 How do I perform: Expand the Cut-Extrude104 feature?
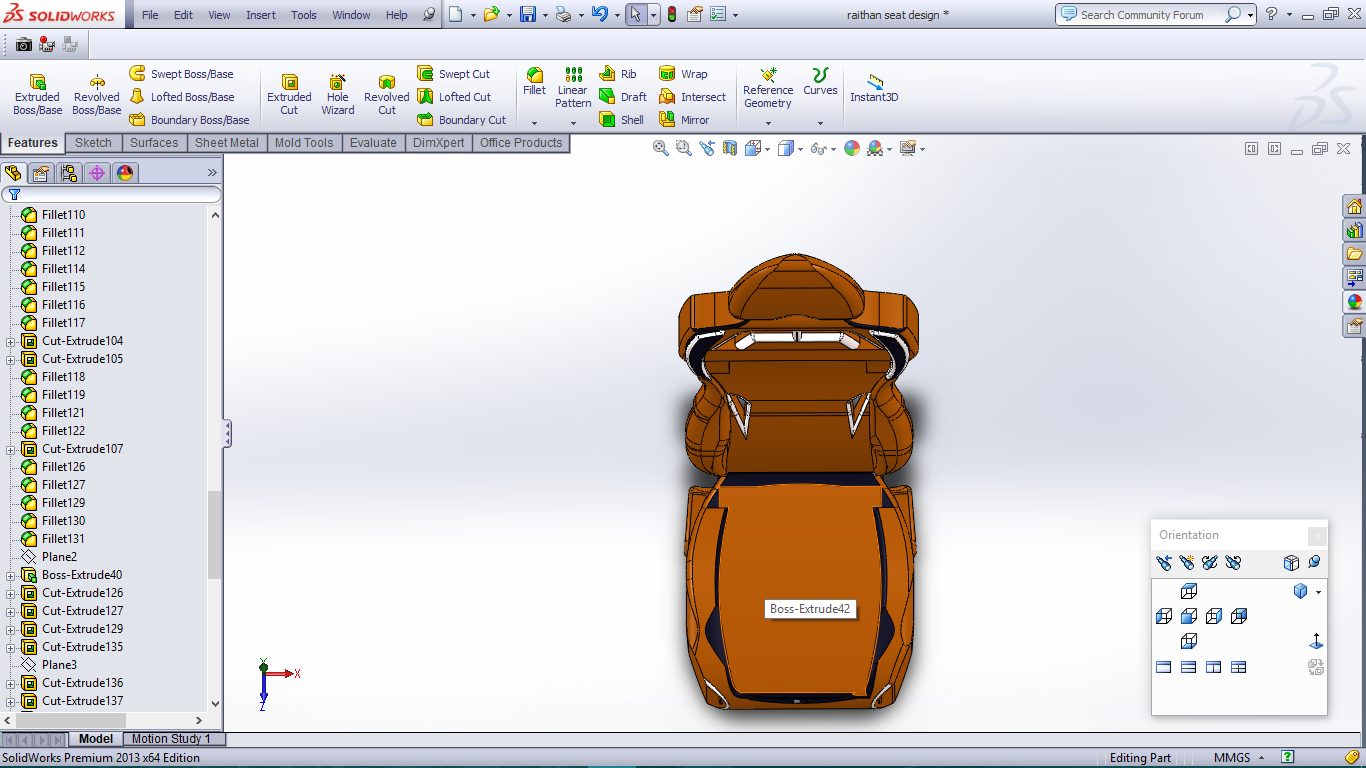pos(11,341)
